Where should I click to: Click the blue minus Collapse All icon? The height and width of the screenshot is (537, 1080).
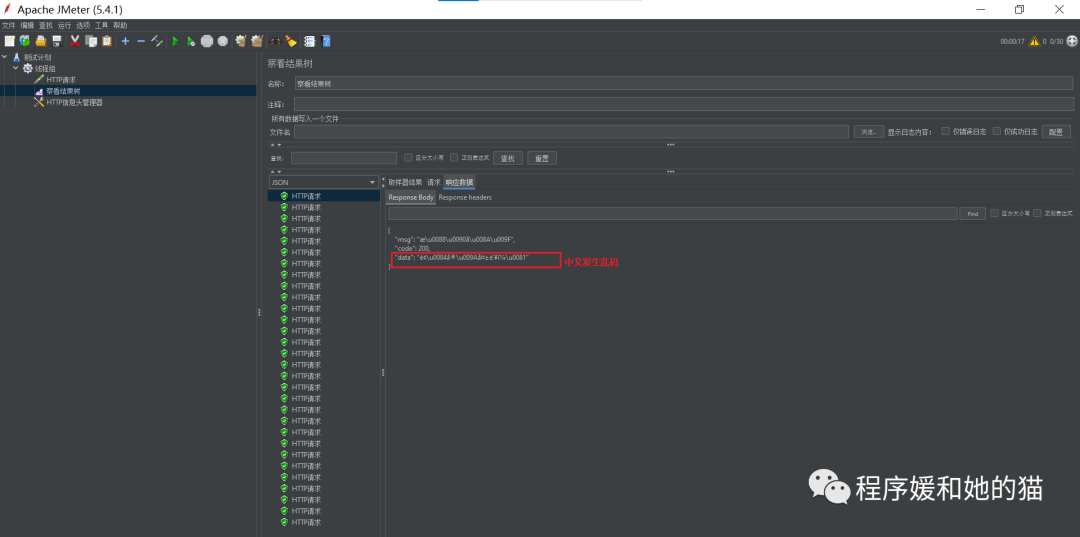pyautogui.click(x=141, y=41)
